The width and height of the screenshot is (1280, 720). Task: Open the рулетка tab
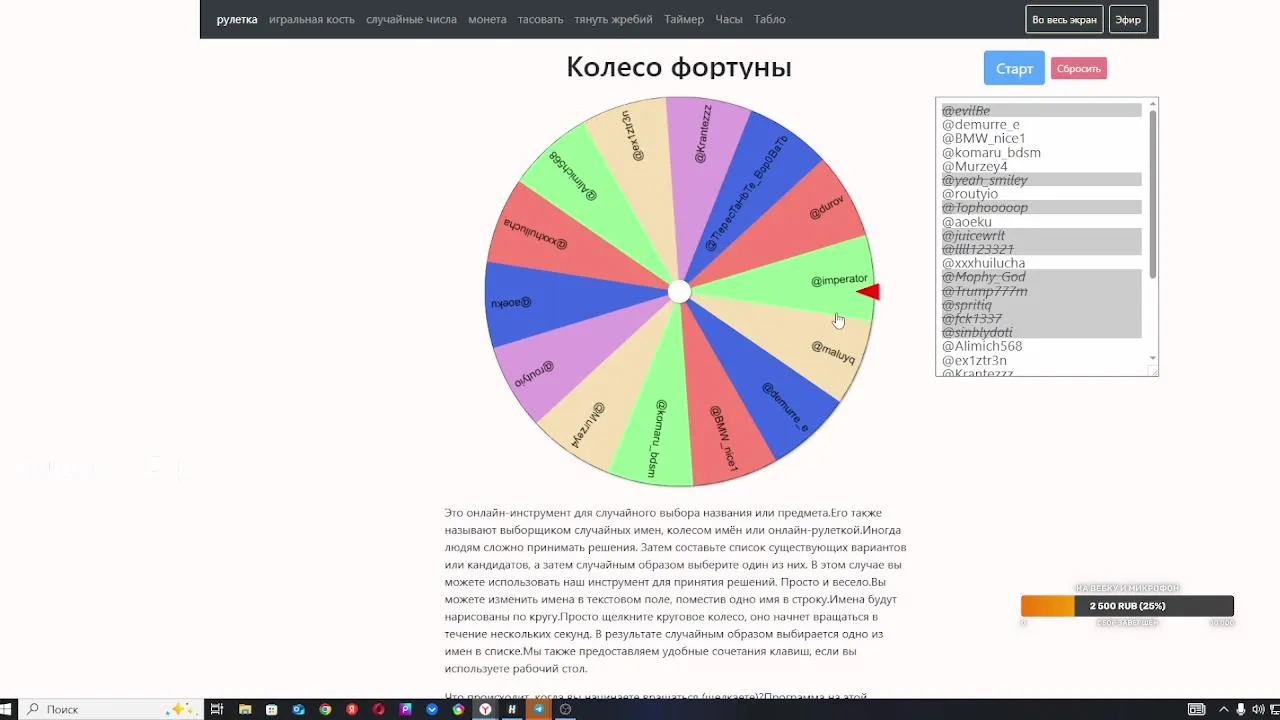coord(237,19)
